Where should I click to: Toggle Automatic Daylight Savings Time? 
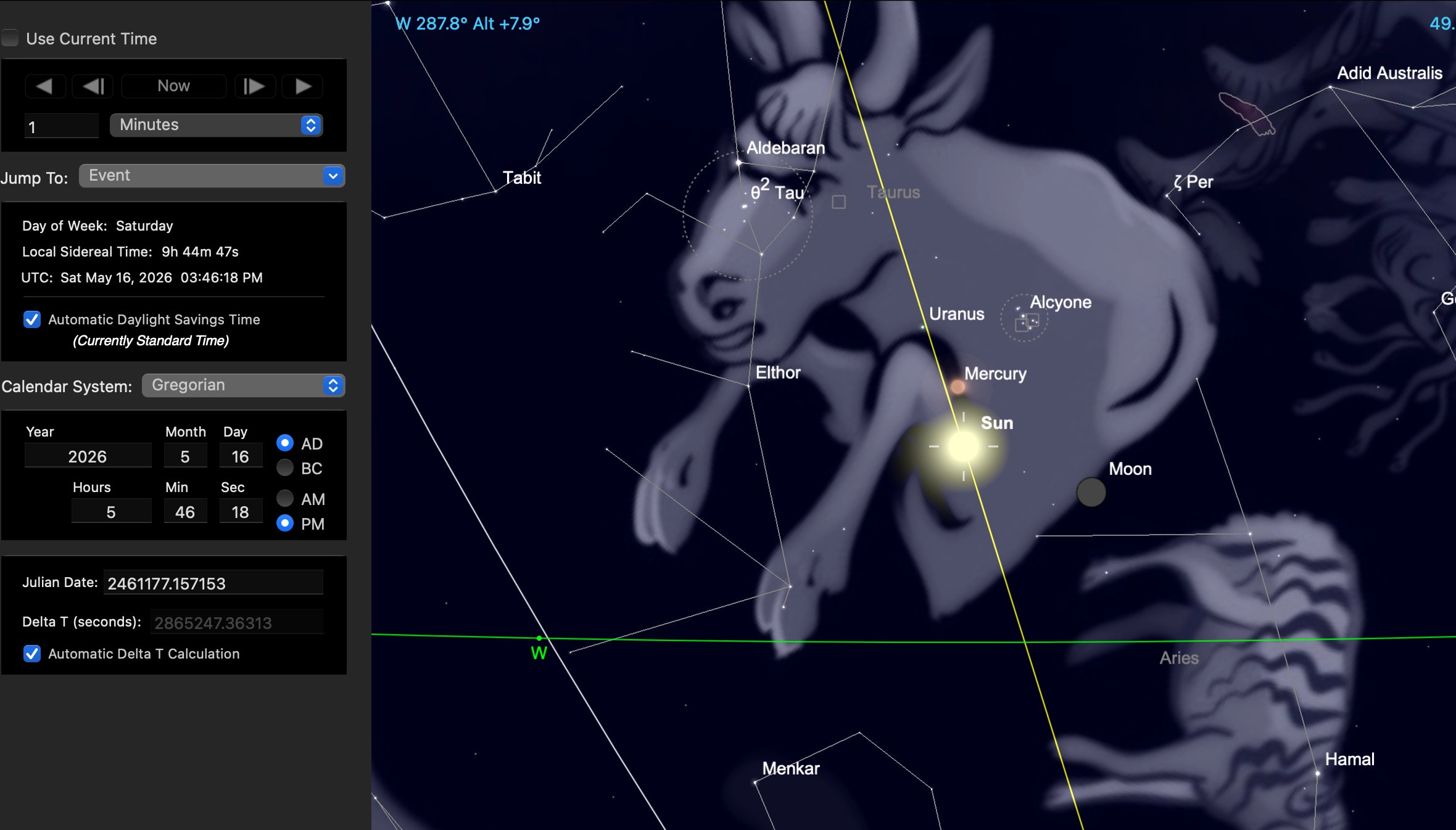[x=32, y=319]
